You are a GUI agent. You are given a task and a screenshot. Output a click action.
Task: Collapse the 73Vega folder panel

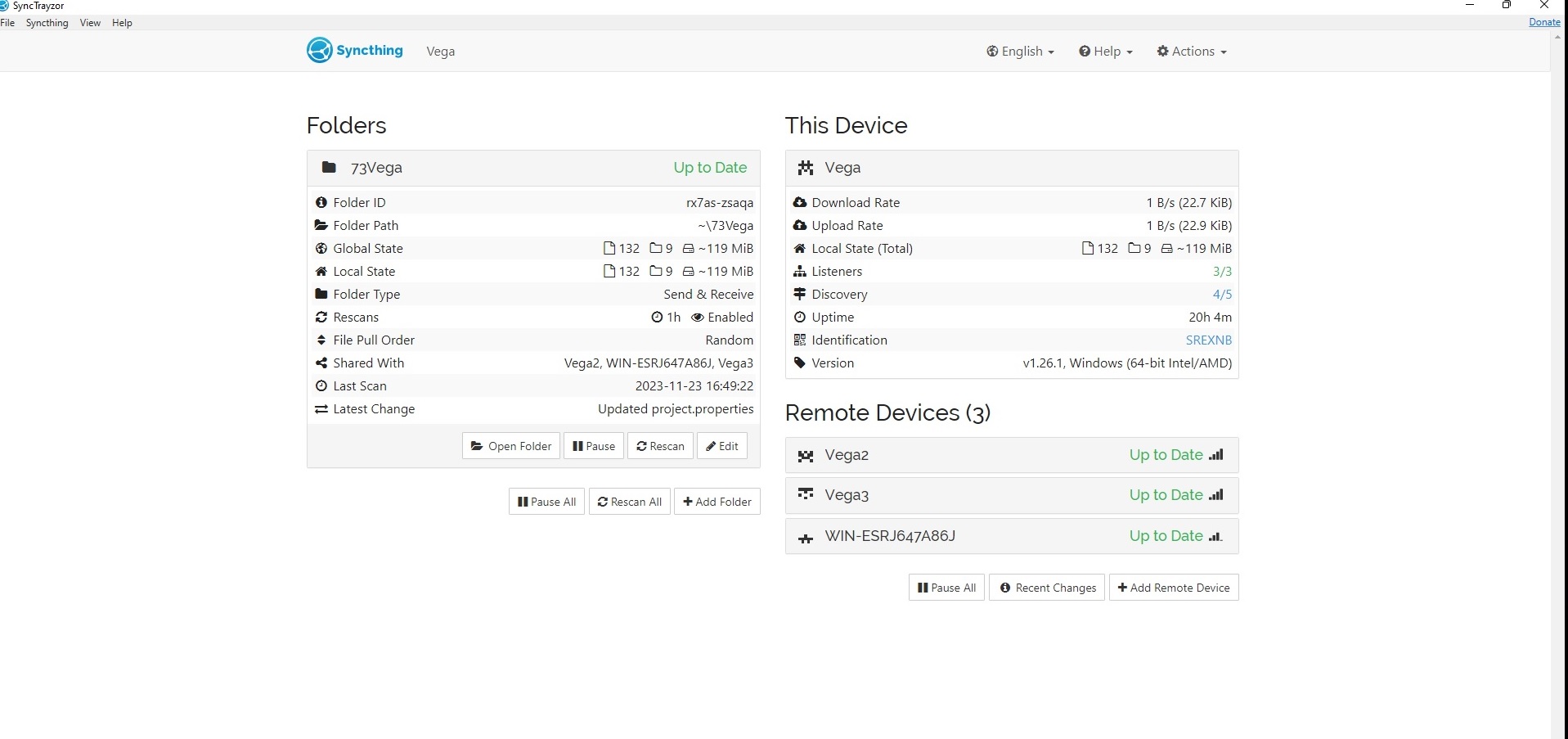[x=533, y=168]
